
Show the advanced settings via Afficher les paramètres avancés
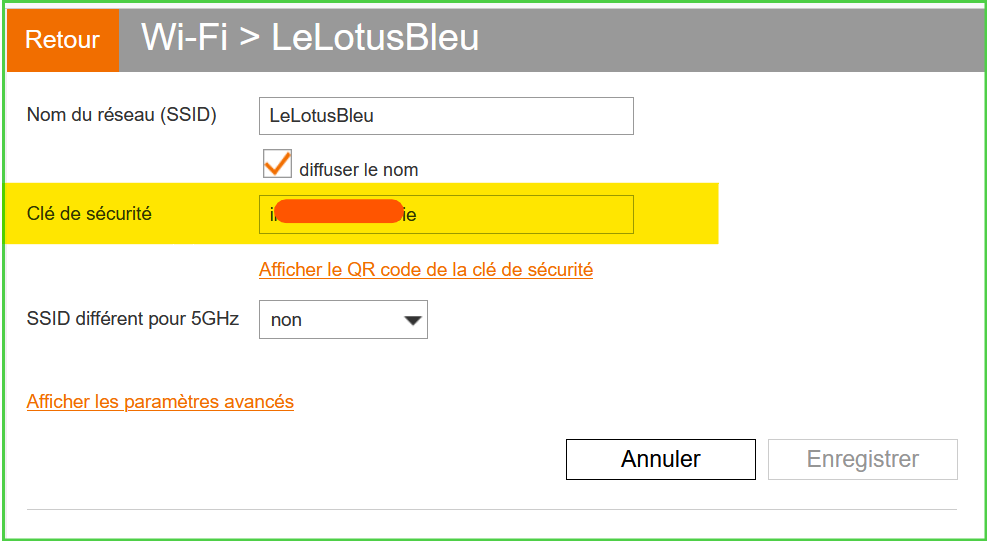[160, 402]
